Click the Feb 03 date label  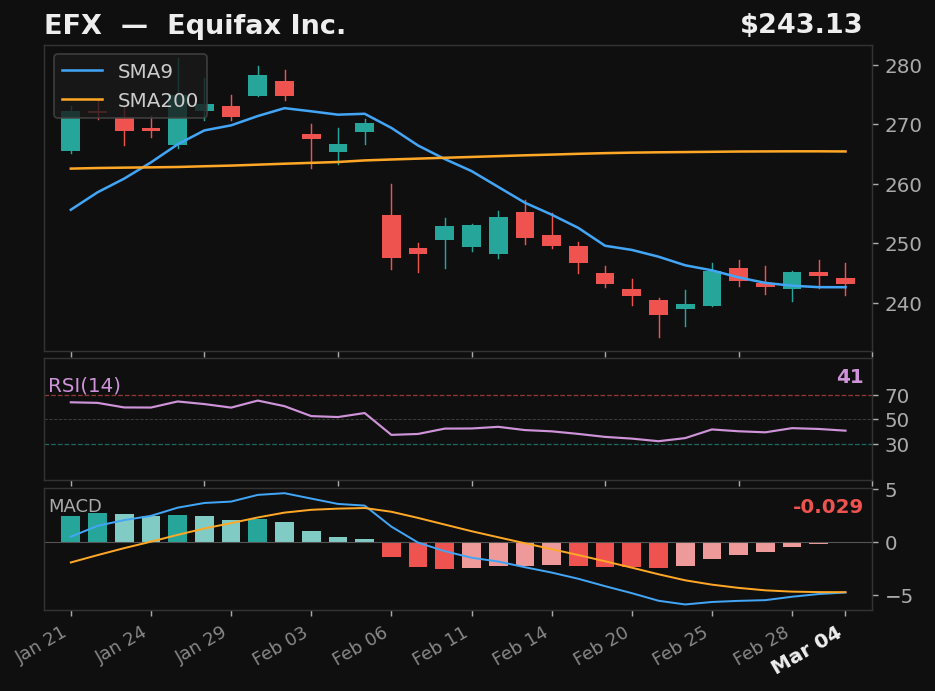(279, 645)
